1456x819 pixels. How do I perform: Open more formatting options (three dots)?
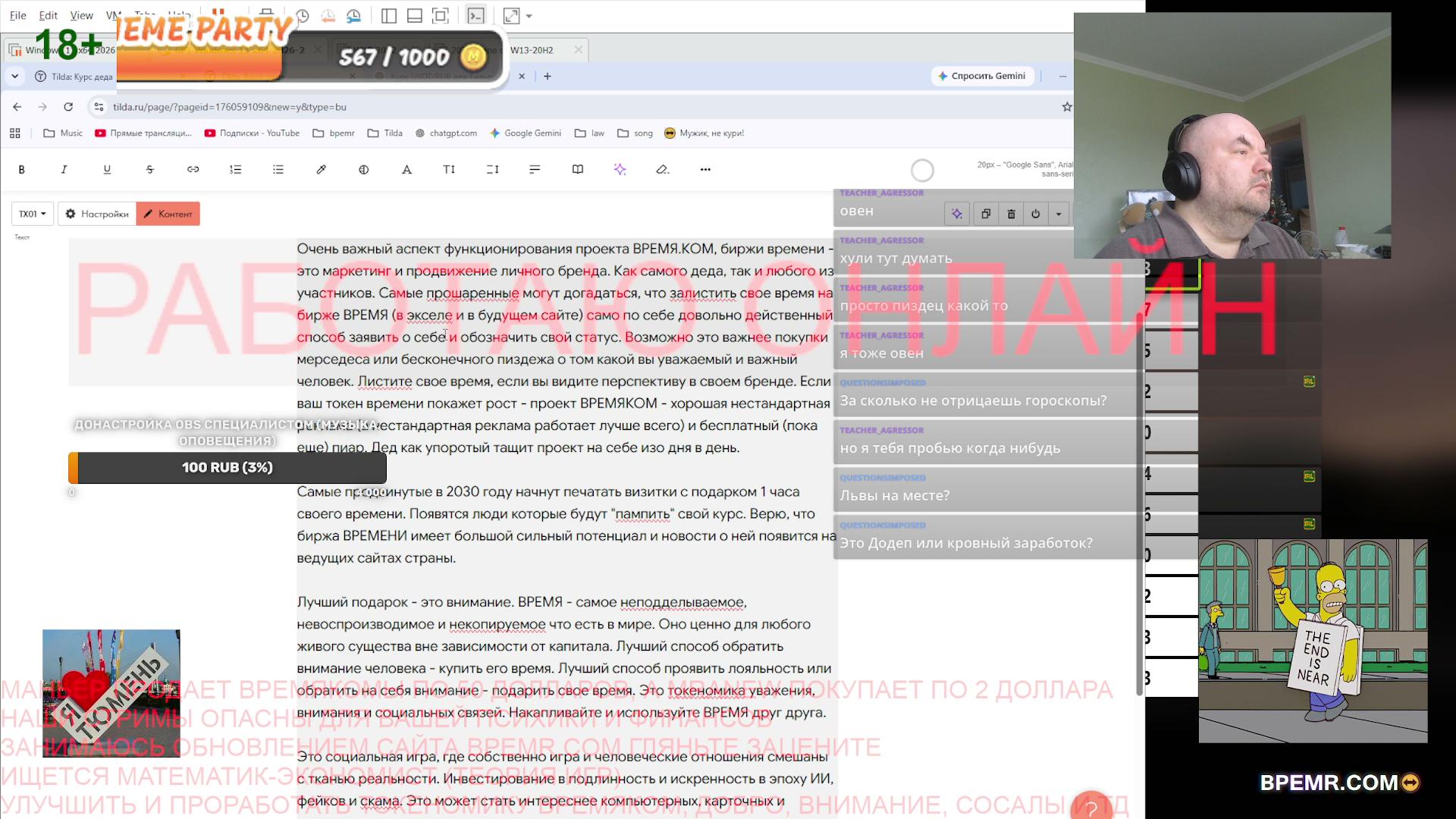[705, 170]
